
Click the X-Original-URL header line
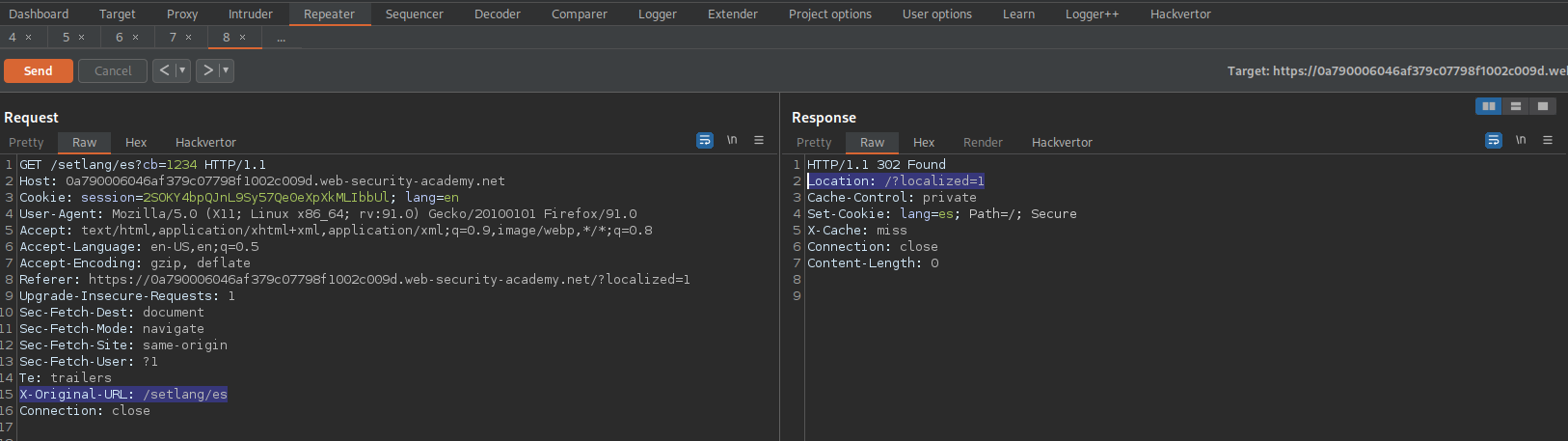pyautogui.click(x=123, y=394)
